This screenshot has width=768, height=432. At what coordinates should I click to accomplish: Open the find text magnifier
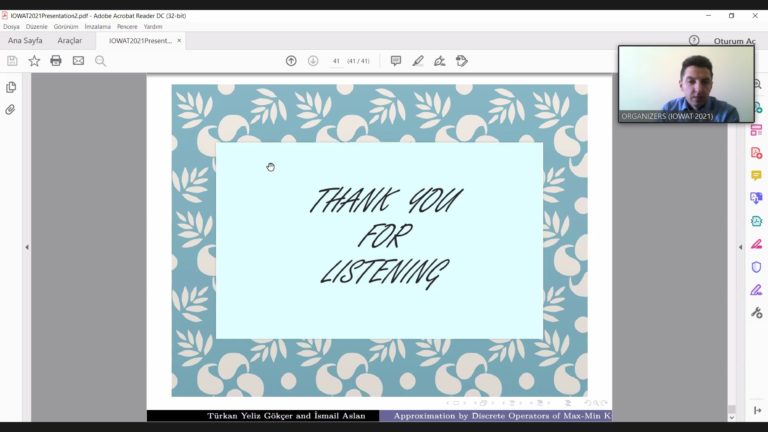(100, 61)
